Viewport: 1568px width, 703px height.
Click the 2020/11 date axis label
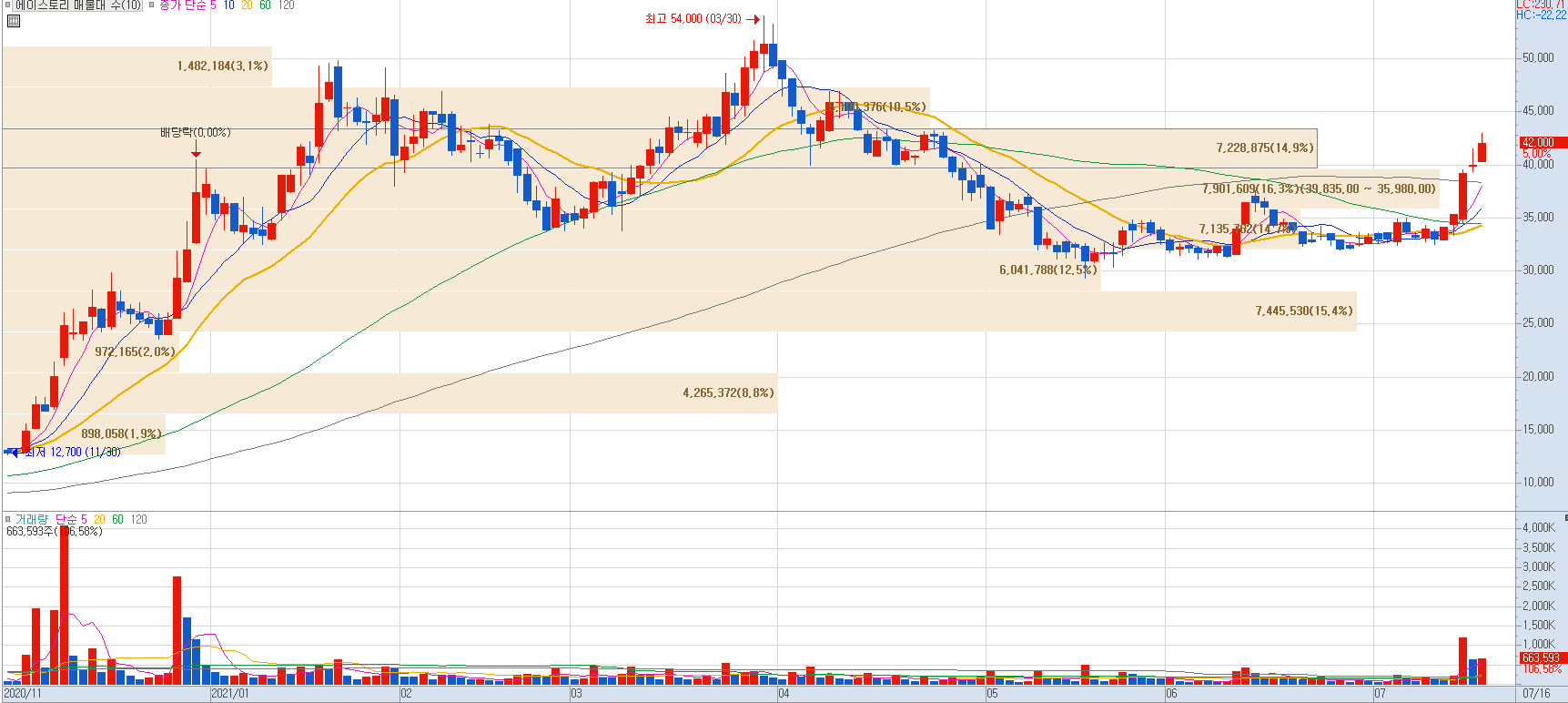(23, 694)
